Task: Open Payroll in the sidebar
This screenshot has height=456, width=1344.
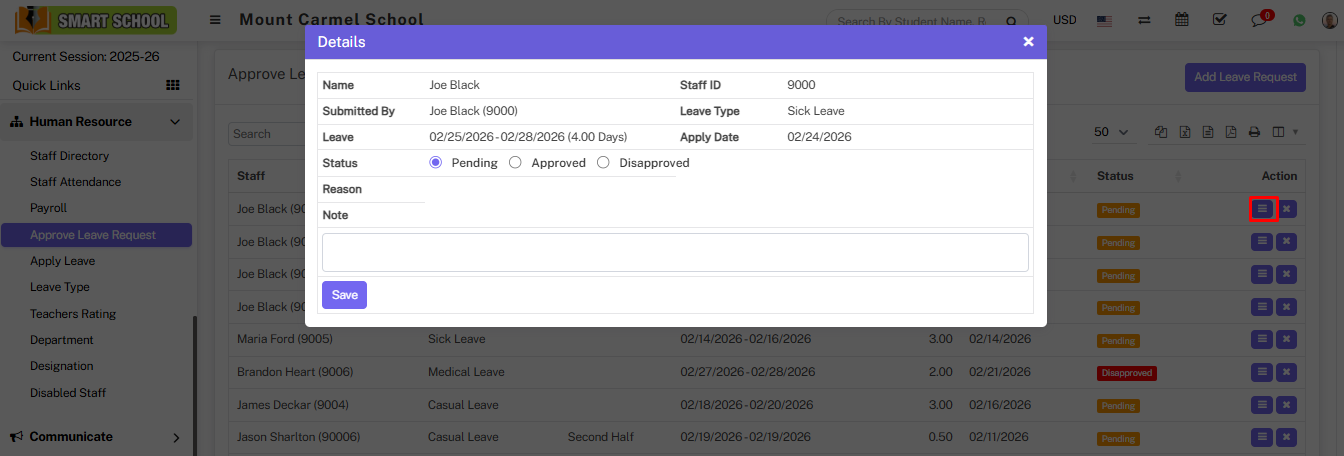Action: coord(49,208)
